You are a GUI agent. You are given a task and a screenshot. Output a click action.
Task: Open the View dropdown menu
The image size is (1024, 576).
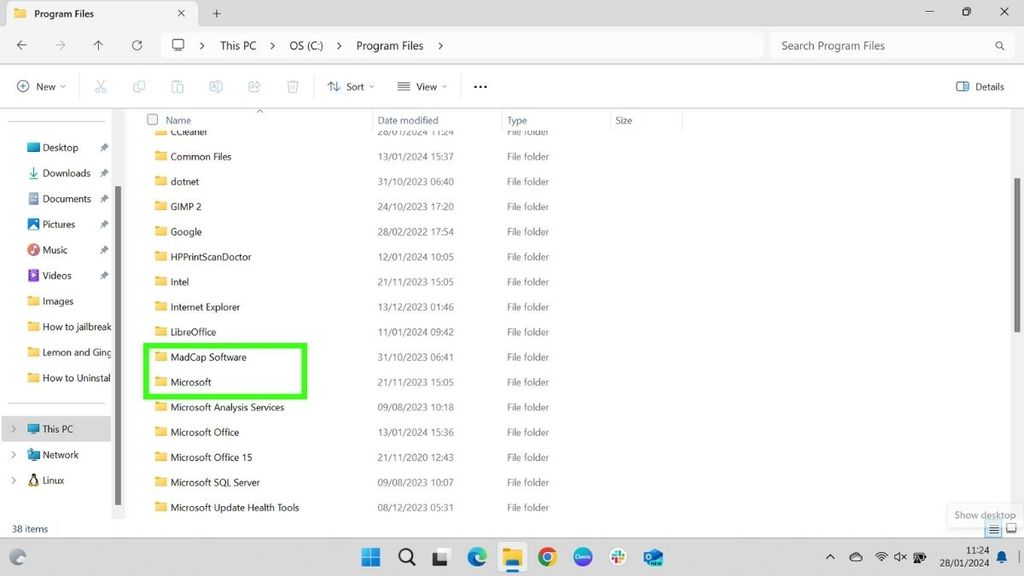(422, 87)
